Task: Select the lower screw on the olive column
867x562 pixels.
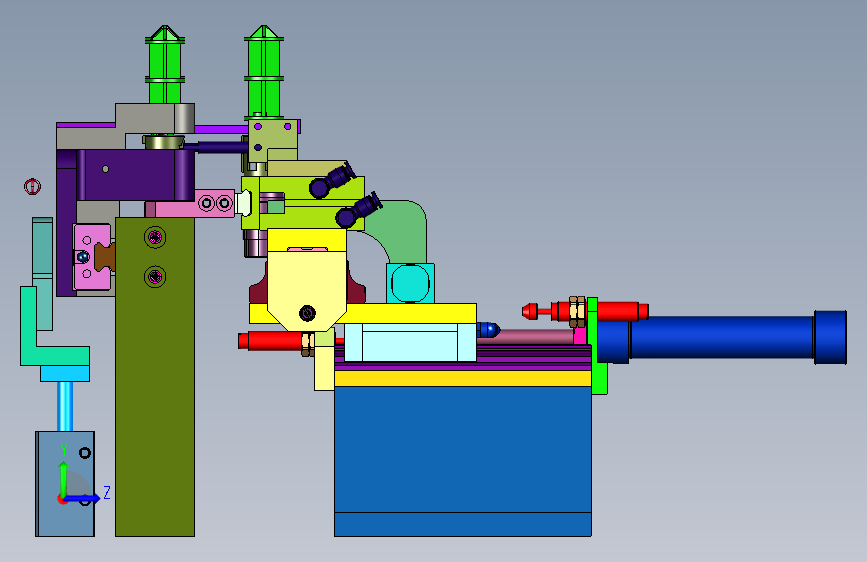Action: click(155, 276)
